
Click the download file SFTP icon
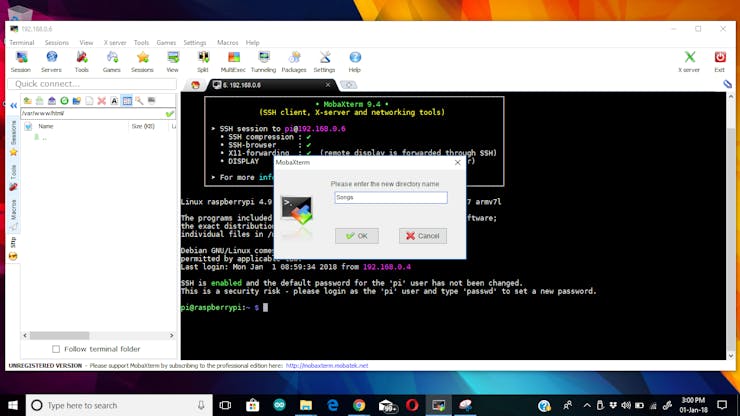coord(40,101)
